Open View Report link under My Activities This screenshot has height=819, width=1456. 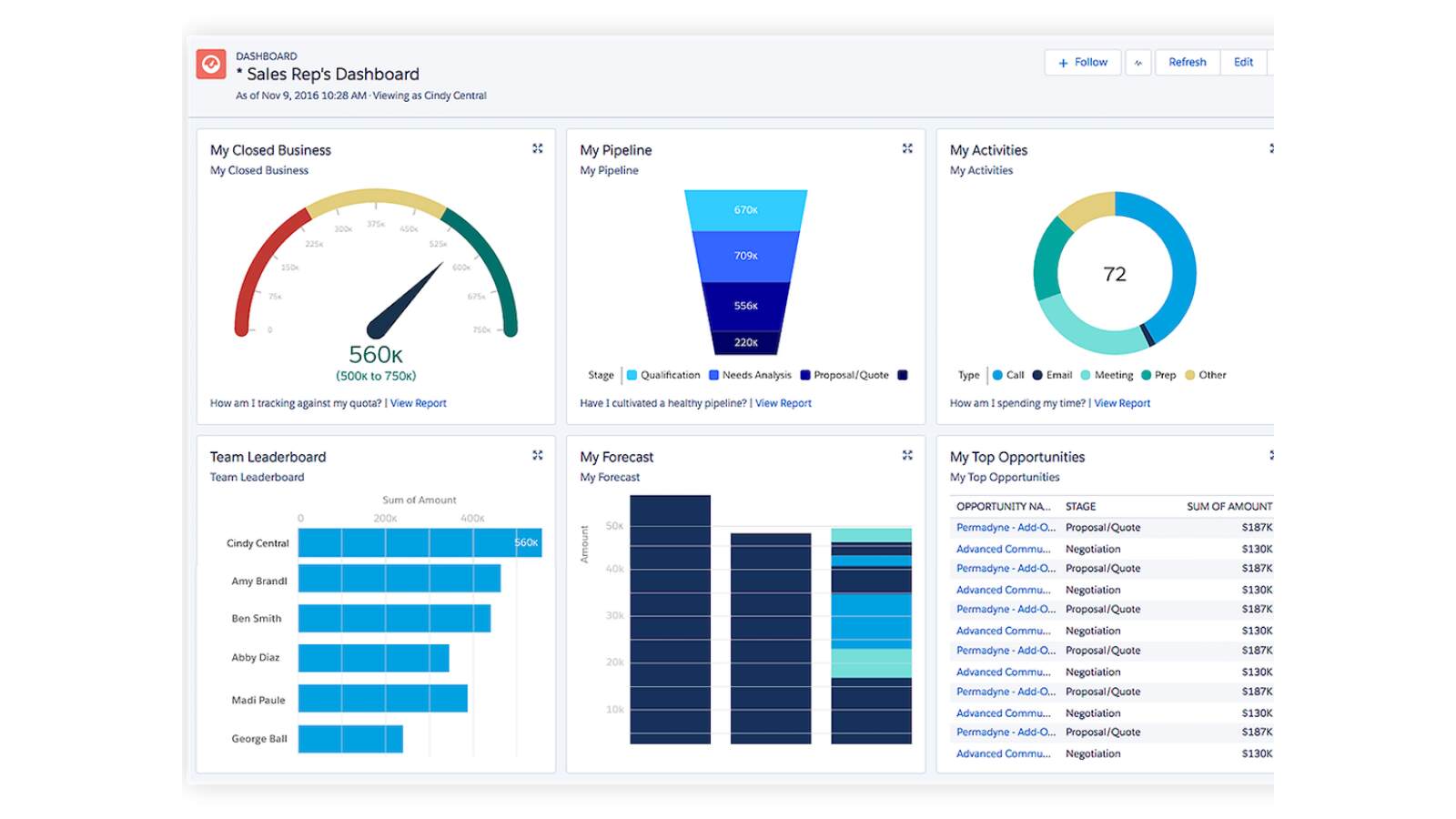(x=1122, y=403)
